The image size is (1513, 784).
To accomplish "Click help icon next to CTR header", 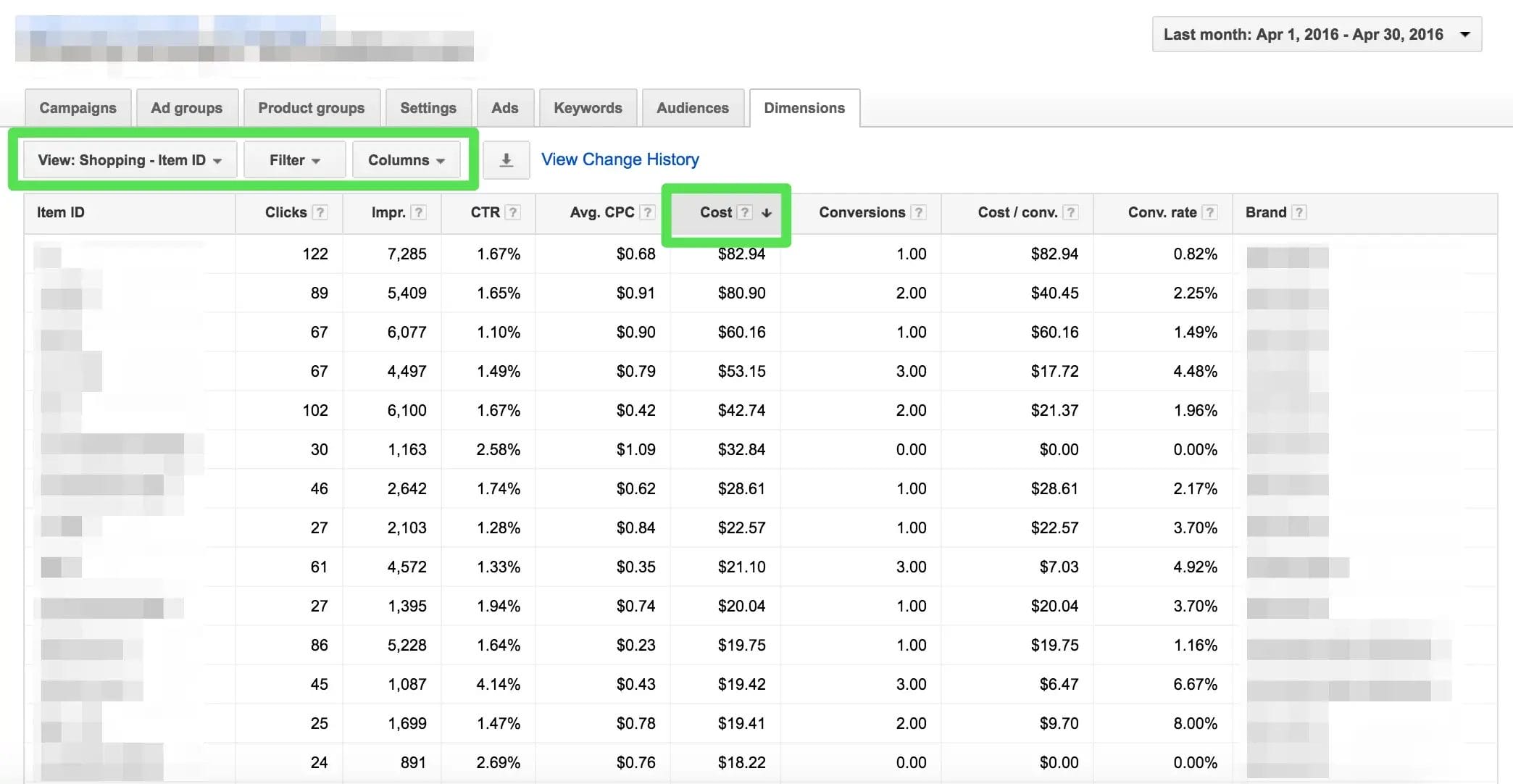I will click(x=512, y=212).
